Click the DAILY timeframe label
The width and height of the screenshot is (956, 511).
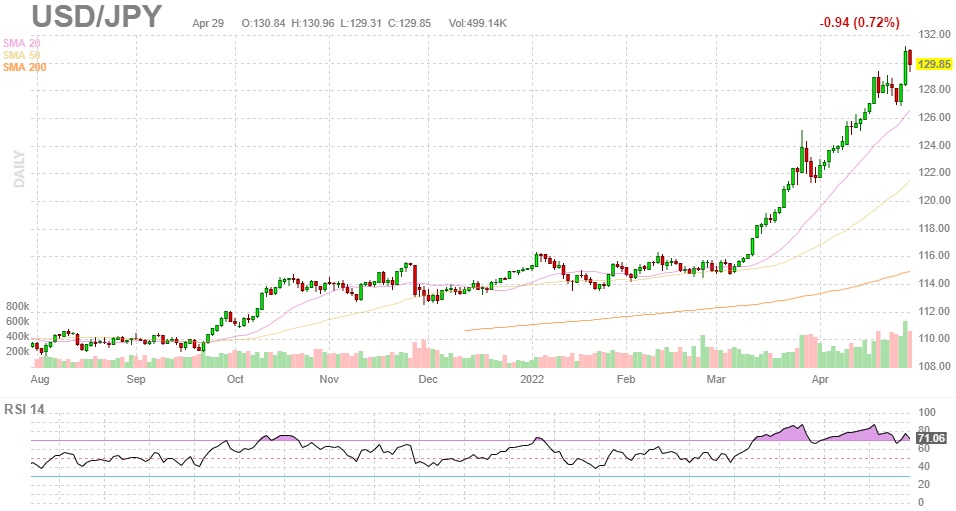[19, 169]
